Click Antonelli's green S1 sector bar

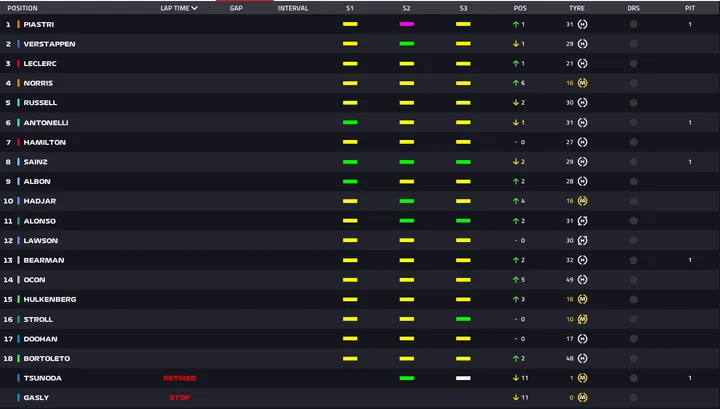coord(350,123)
